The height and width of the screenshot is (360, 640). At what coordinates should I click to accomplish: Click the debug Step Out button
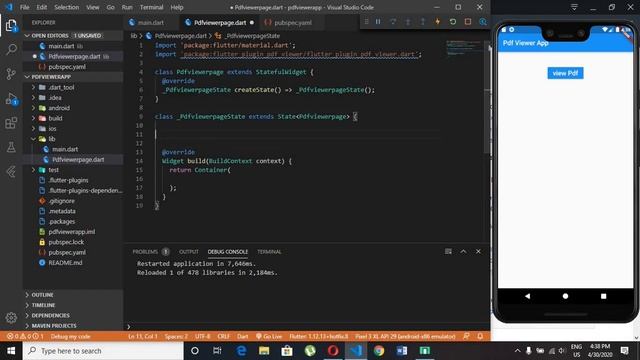[x=422, y=22]
